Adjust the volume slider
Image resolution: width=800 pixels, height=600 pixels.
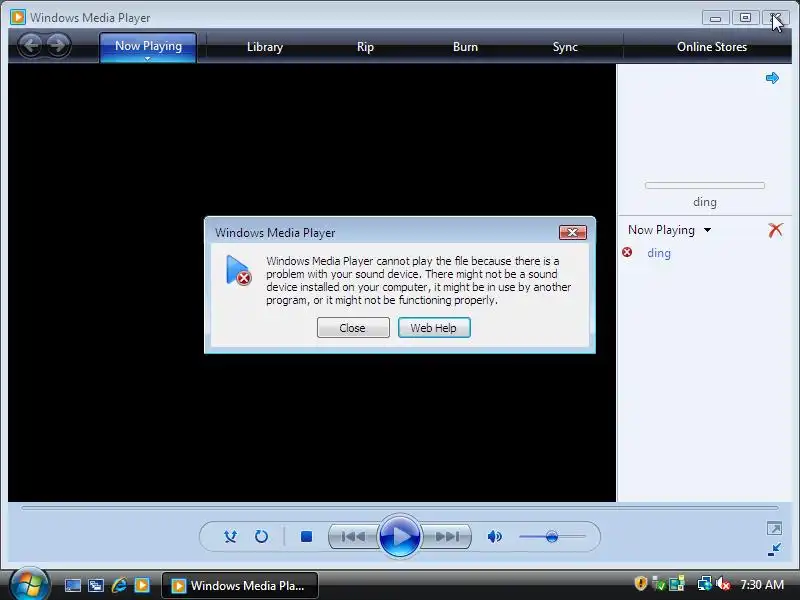(552, 537)
